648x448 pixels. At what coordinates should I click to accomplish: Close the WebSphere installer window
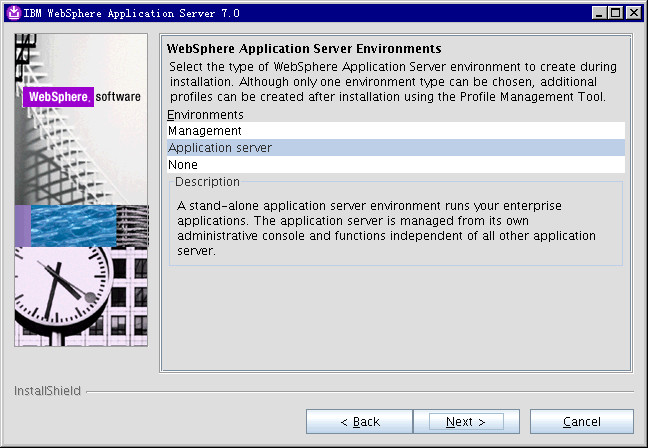click(631, 12)
